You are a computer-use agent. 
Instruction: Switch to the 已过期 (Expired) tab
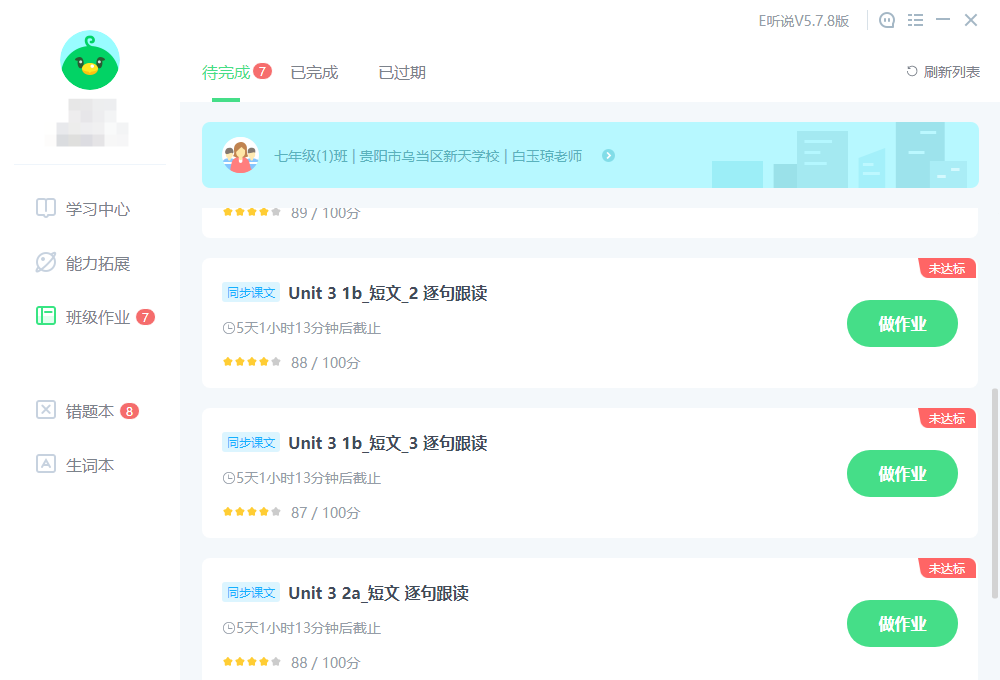[401, 72]
